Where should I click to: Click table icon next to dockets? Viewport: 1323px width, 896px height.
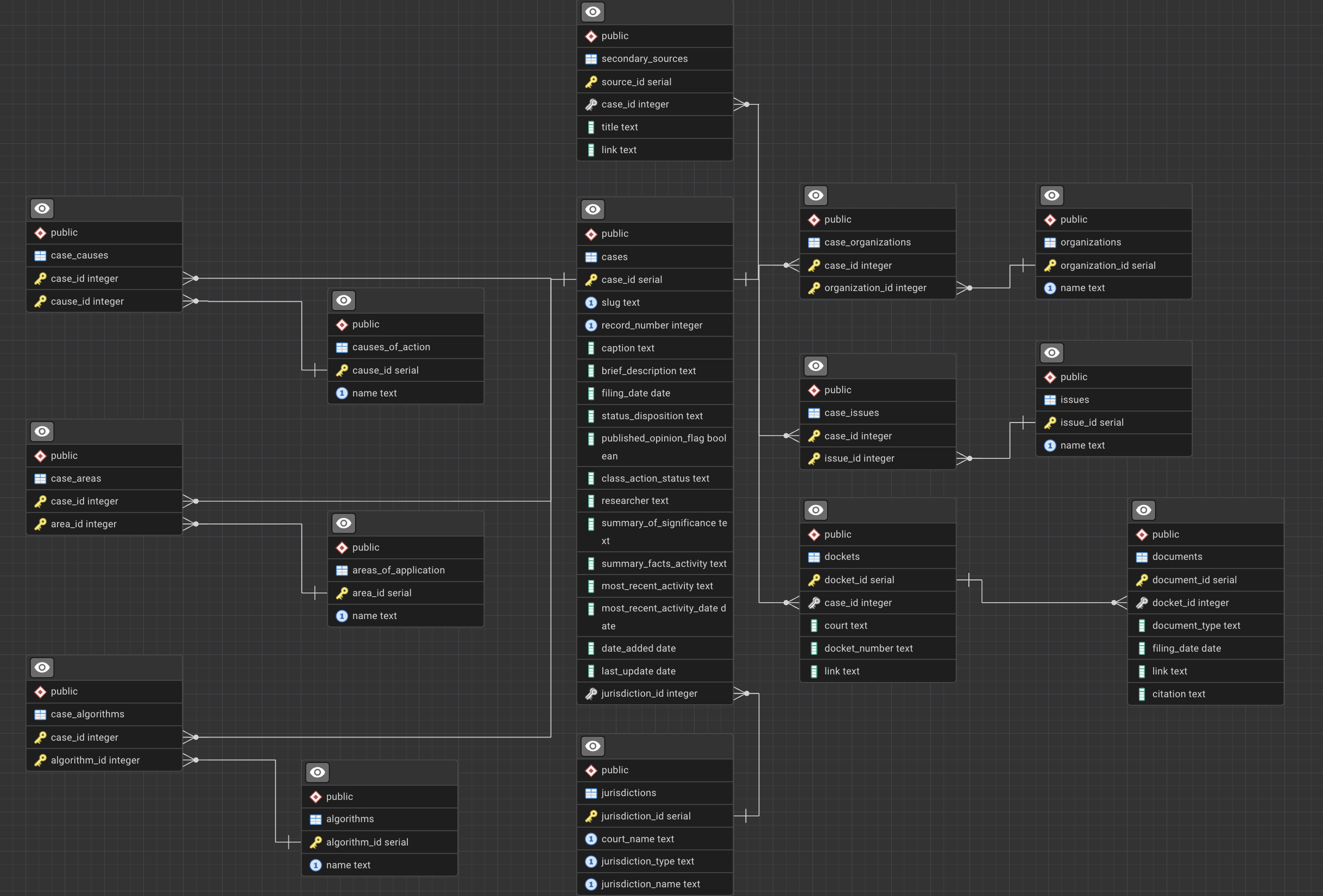pyautogui.click(x=814, y=557)
